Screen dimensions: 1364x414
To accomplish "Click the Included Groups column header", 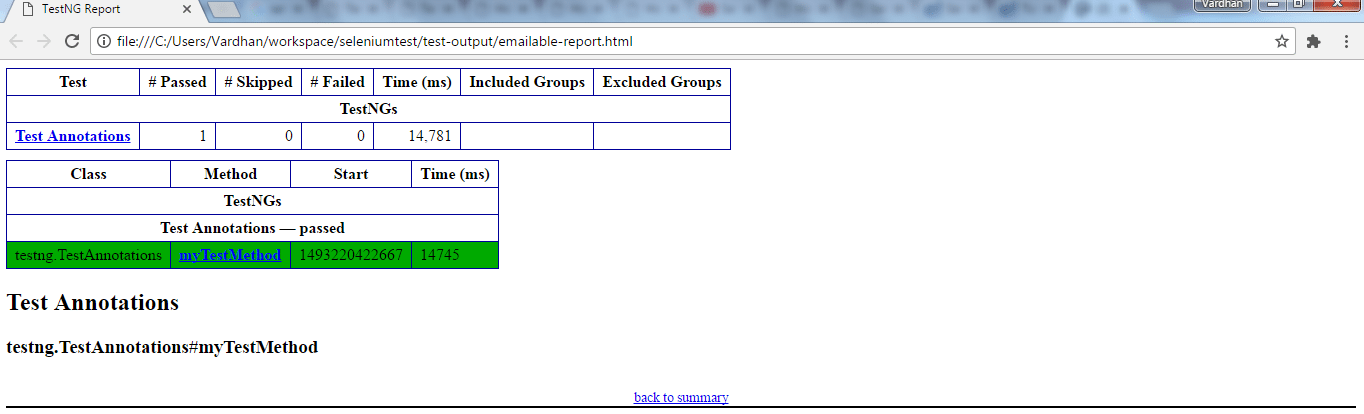I will (526, 82).
